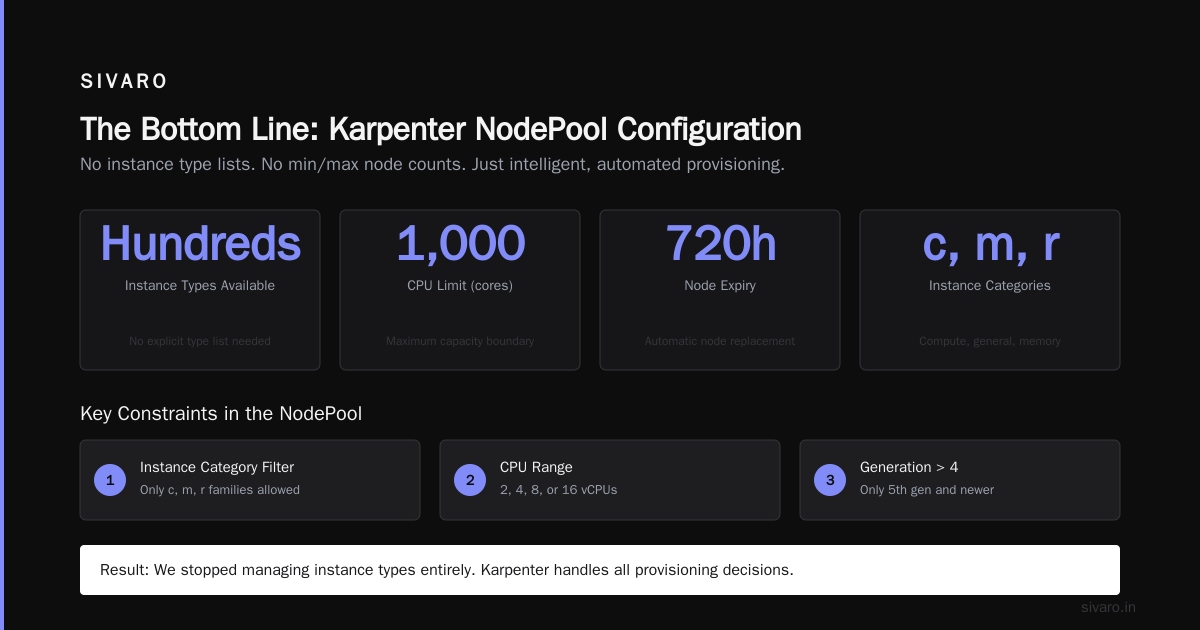The image size is (1200, 630).
Task: Select the 1,000 CPU Limit card
Action: click(460, 290)
